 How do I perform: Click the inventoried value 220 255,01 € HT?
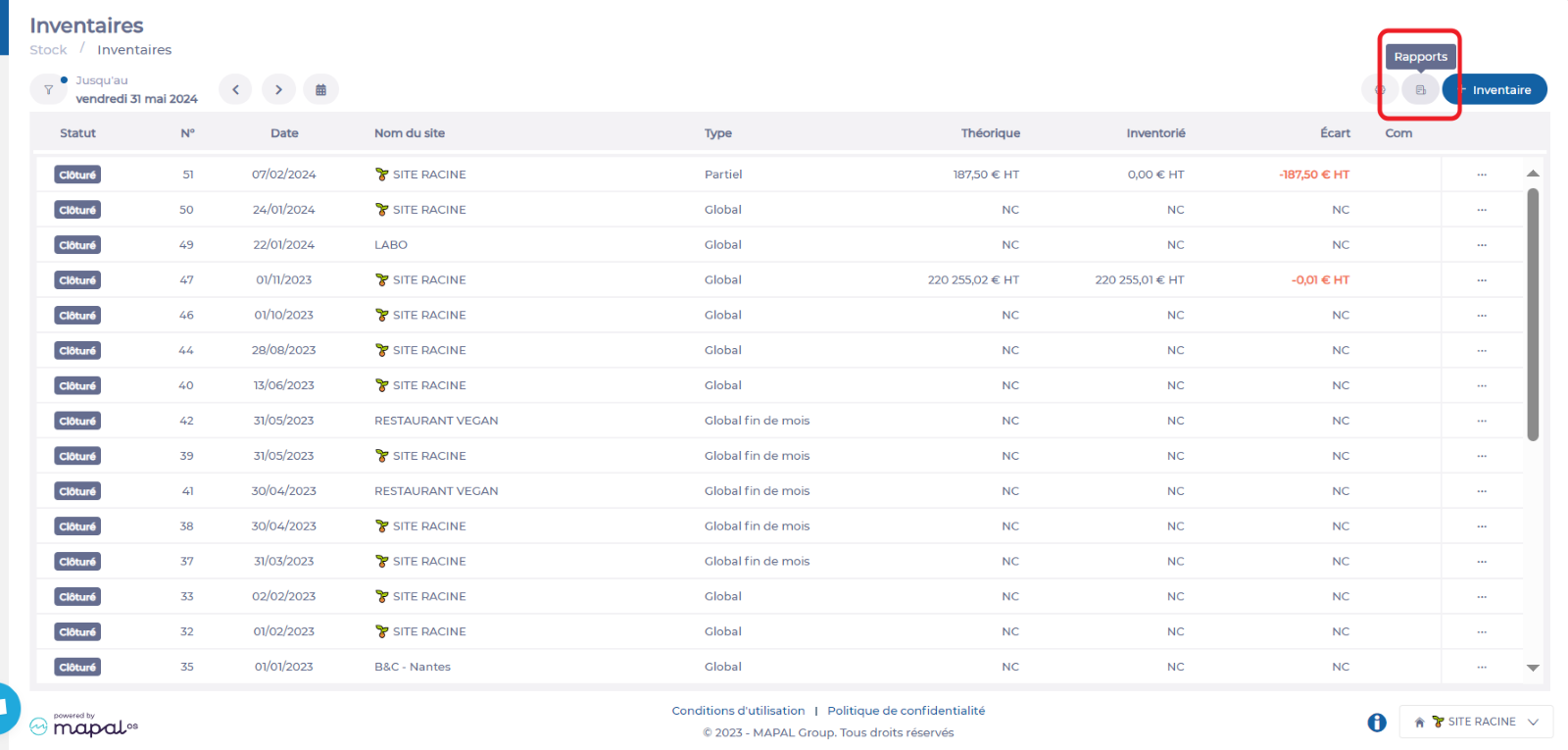[1140, 280]
